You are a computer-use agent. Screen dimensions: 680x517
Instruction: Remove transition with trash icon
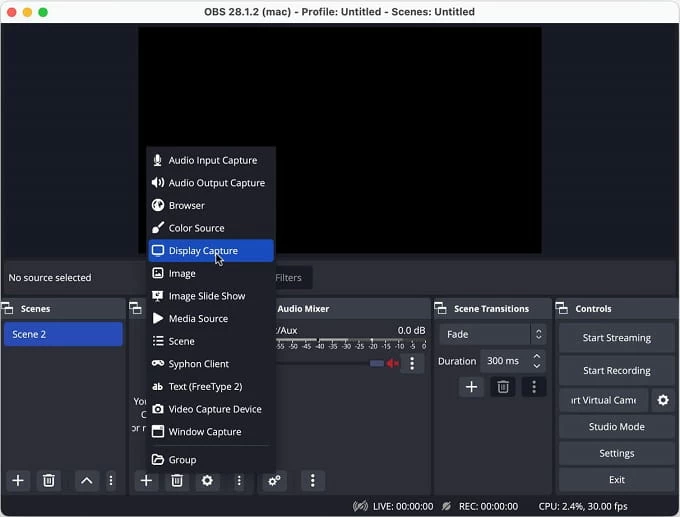click(x=503, y=386)
